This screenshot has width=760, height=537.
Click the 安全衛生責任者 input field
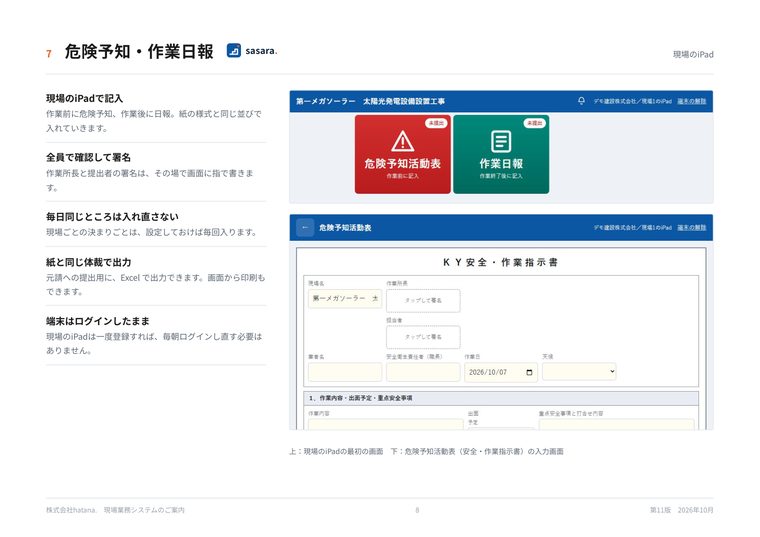[423, 372]
